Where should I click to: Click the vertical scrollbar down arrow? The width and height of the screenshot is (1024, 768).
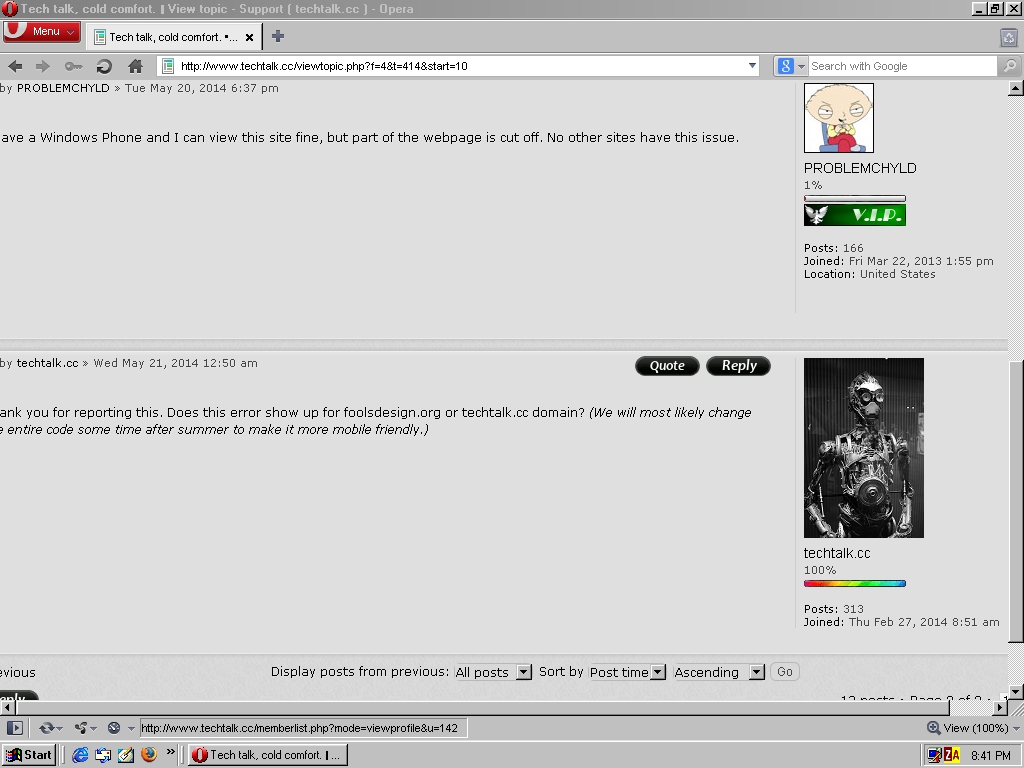click(x=1016, y=691)
